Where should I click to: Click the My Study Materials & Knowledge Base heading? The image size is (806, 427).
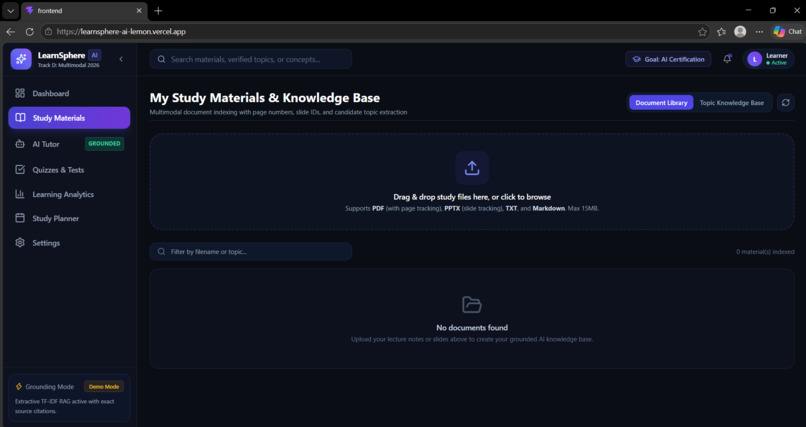click(265, 98)
